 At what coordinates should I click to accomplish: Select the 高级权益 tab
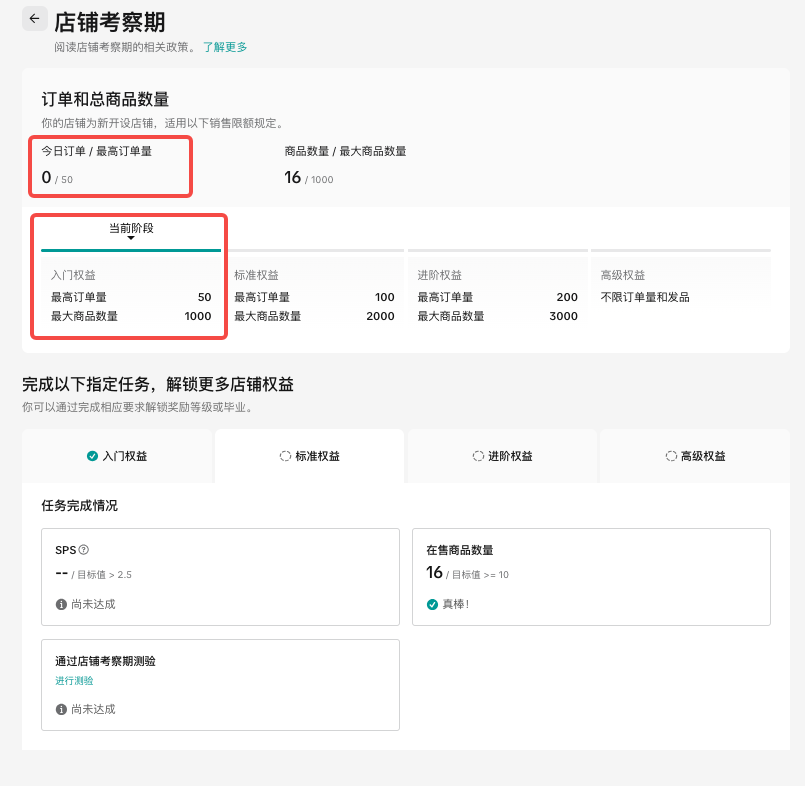click(694, 455)
